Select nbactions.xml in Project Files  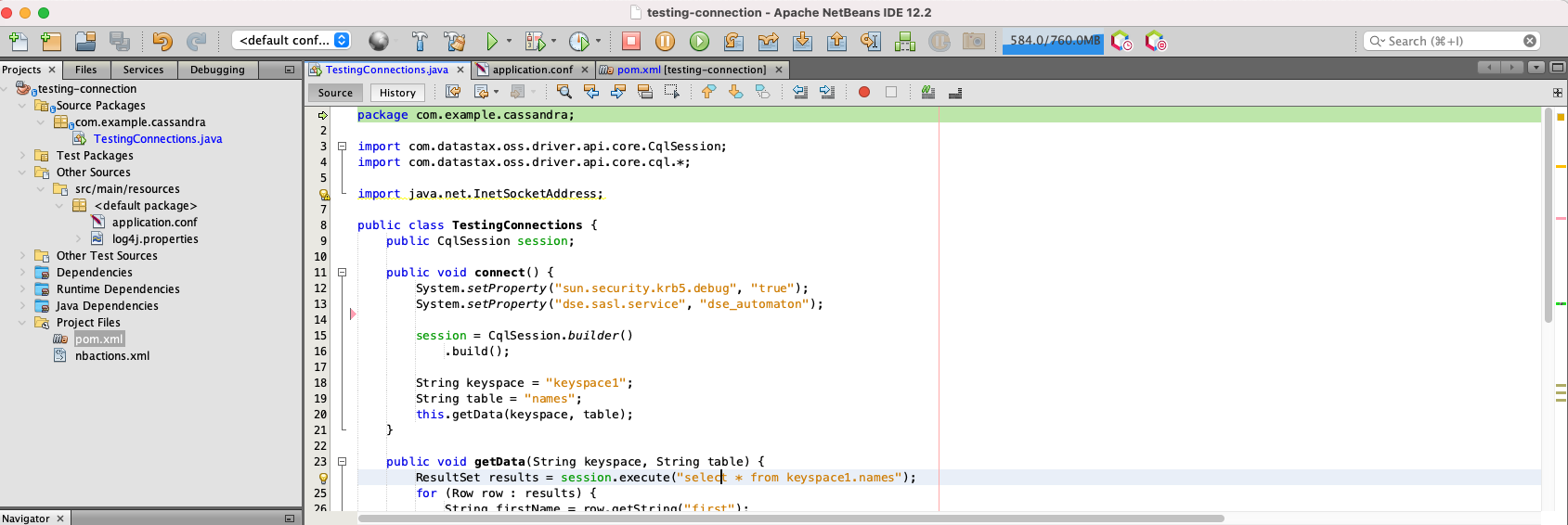click(x=111, y=356)
